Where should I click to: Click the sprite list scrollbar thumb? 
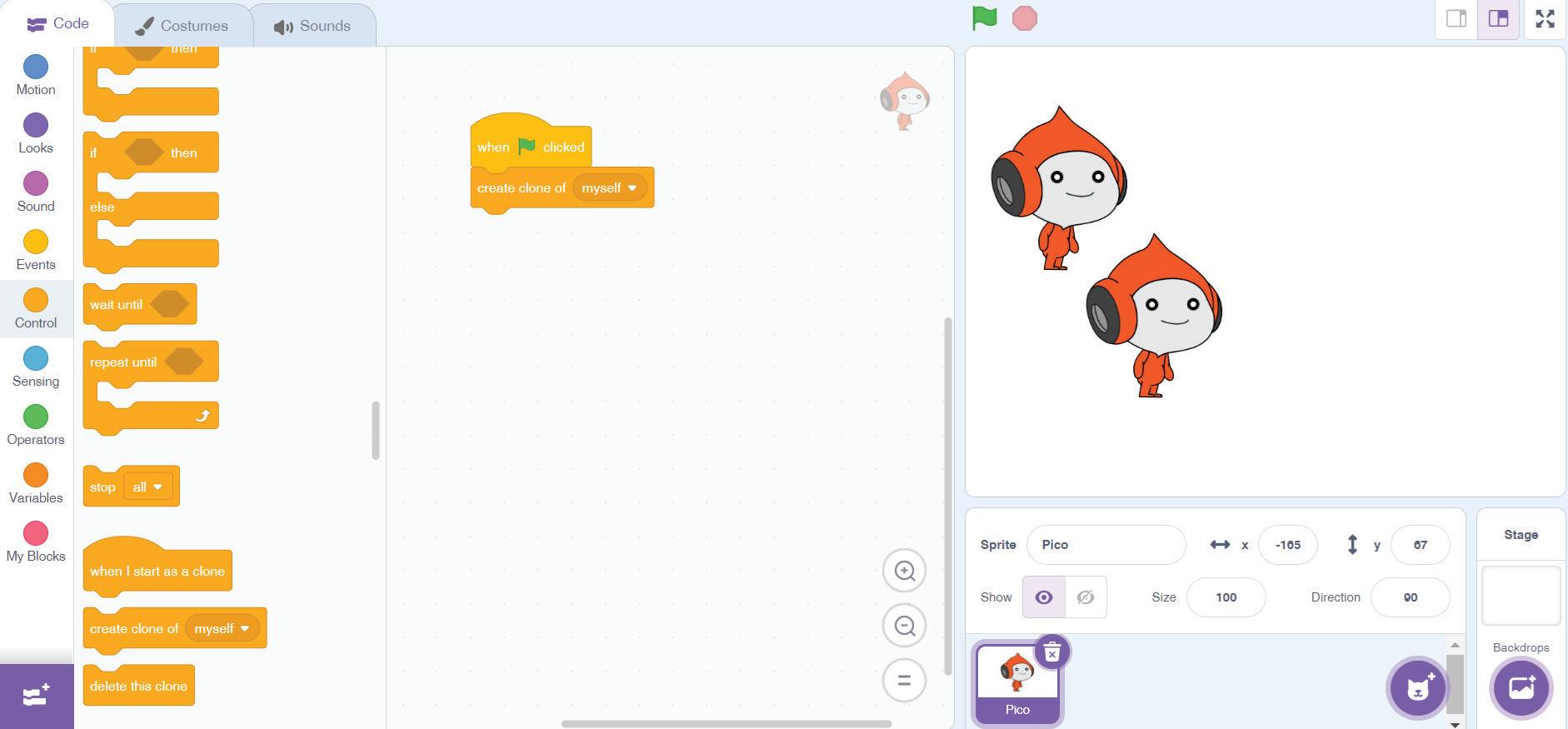click(x=1455, y=684)
